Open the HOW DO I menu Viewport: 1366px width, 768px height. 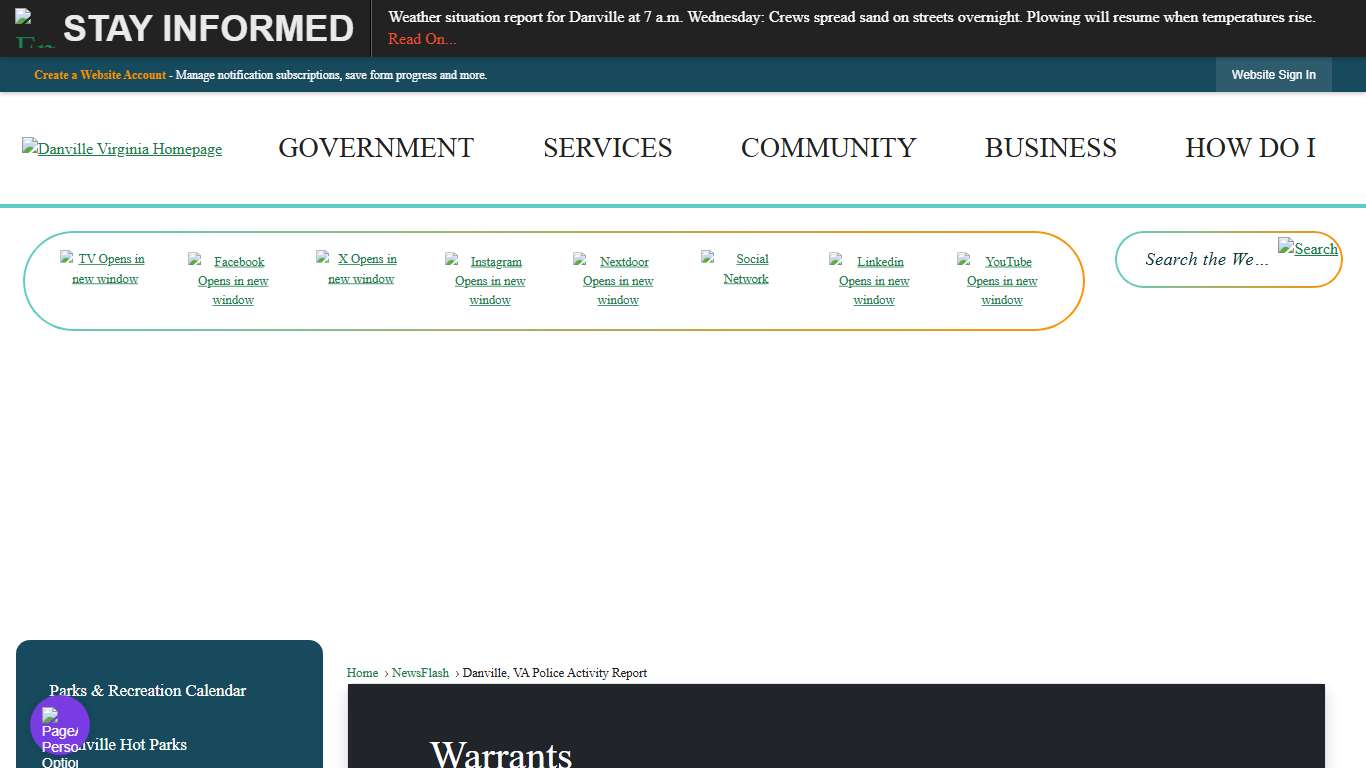pos(1251,148)
